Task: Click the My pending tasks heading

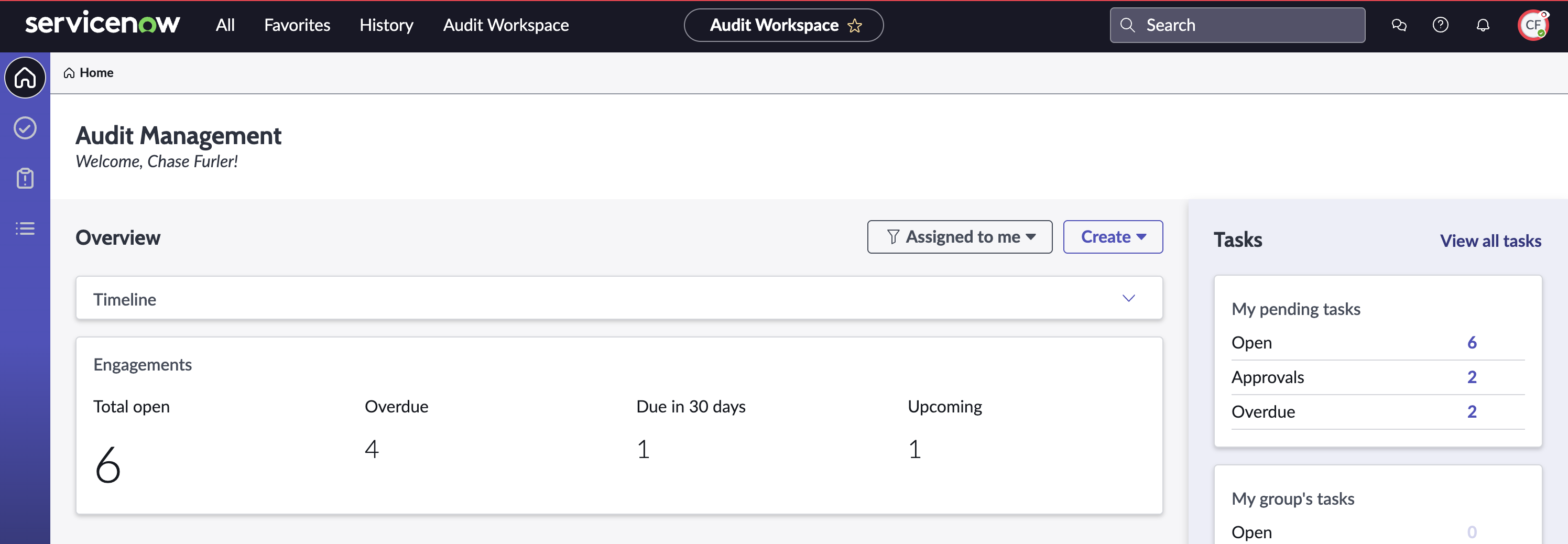Action: click(1295, 309)
